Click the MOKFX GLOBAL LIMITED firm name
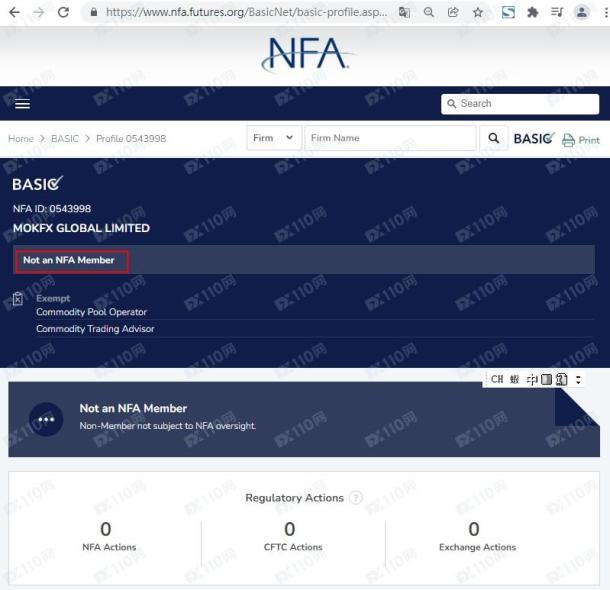 click(x=81, y=228)
